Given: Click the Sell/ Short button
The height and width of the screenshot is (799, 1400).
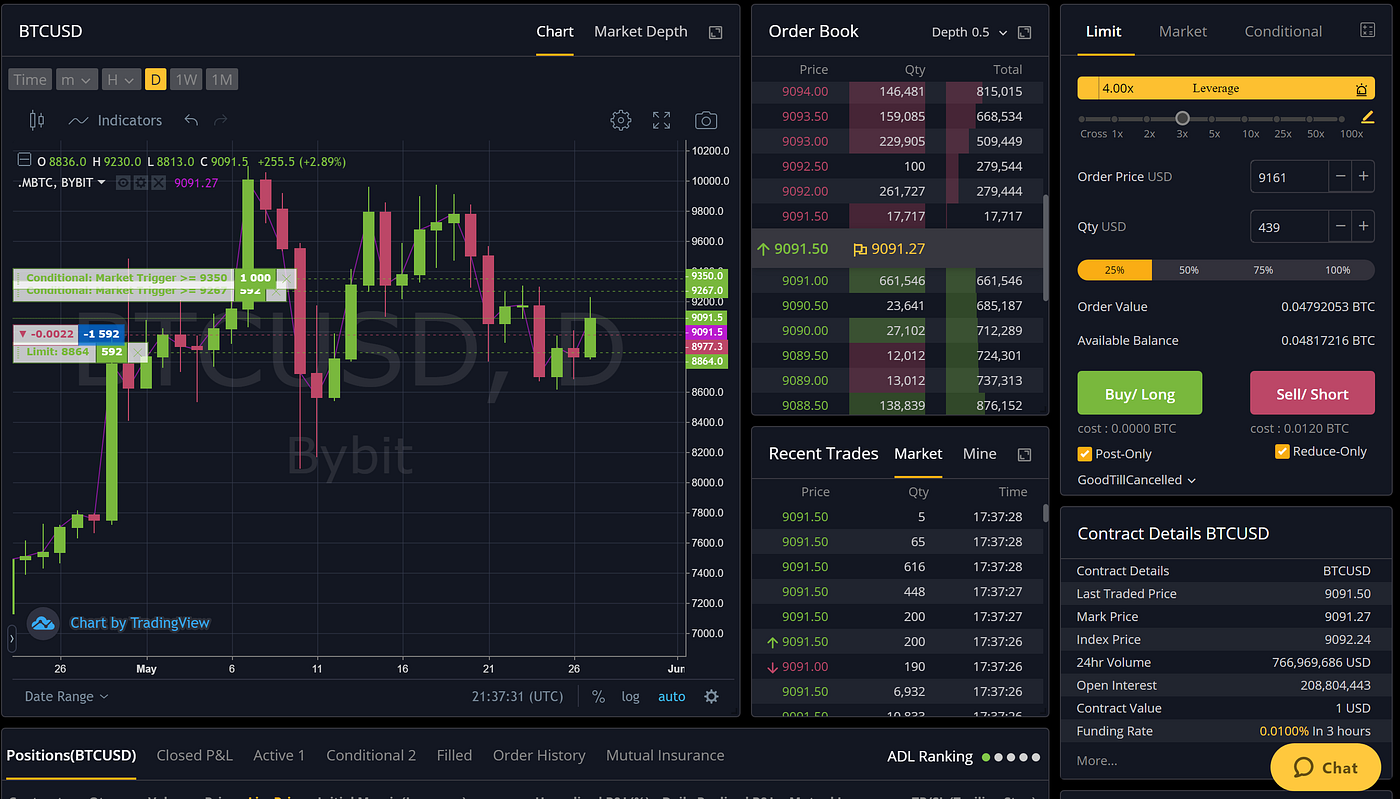Looking at the screenshot, I should (x=1312, y=394).
